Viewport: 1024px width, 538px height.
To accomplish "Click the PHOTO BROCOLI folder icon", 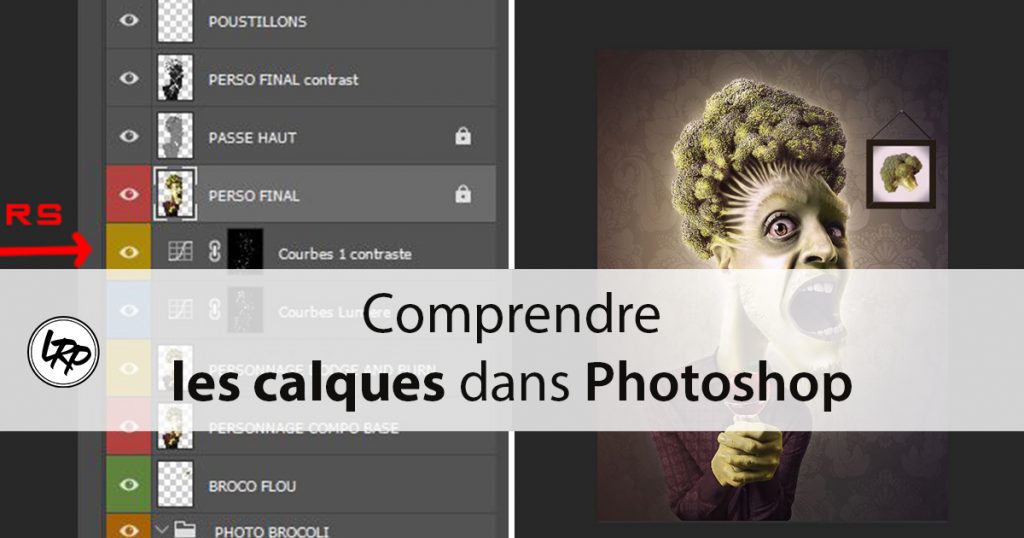I will [185, 530].
